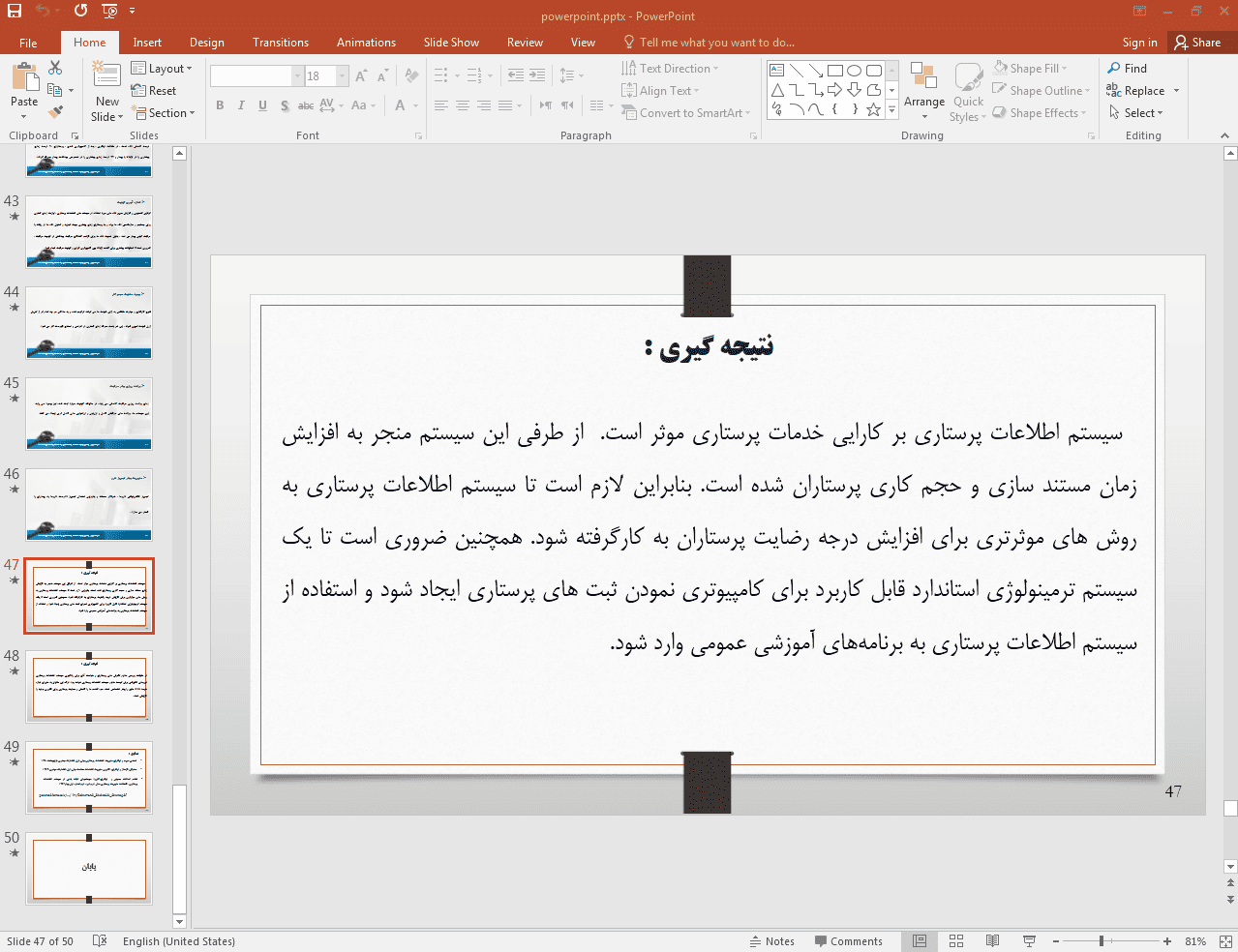Open the Align Text dropdown
Image resolution: width=1238 pixels, height=952 pixels.
point(660,91)
